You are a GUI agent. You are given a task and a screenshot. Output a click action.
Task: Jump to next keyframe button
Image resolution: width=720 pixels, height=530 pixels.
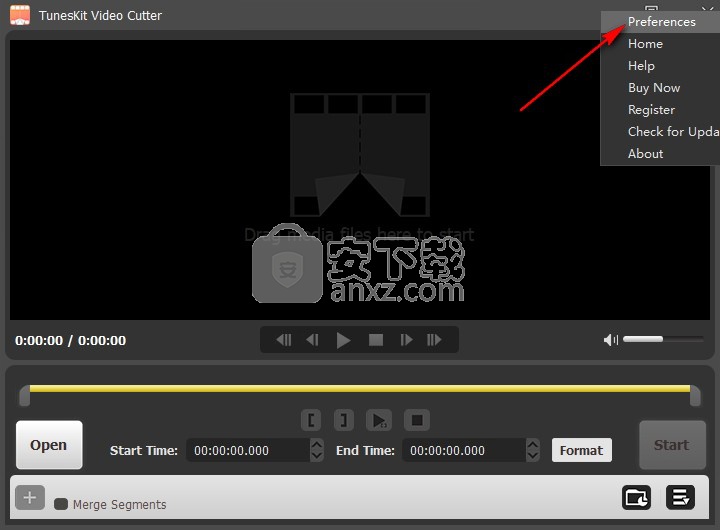[434, 340]
